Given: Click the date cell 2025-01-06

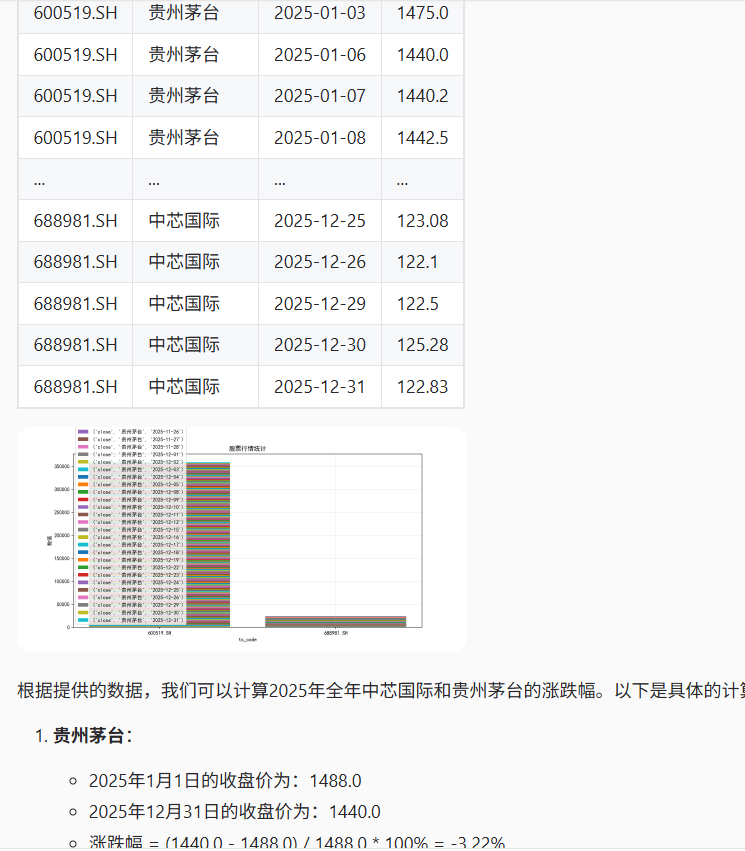Looking at the screenshot, I should coord(320,55).
